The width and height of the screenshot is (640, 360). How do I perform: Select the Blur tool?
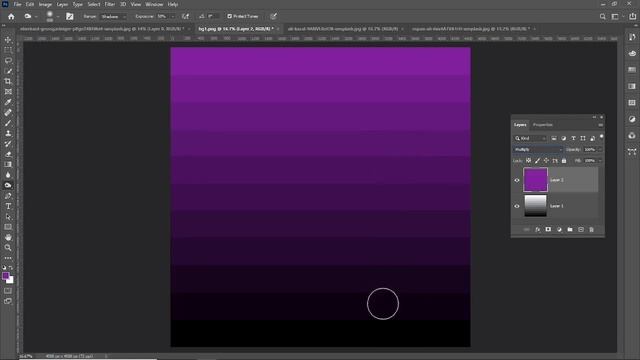point(8,175)
